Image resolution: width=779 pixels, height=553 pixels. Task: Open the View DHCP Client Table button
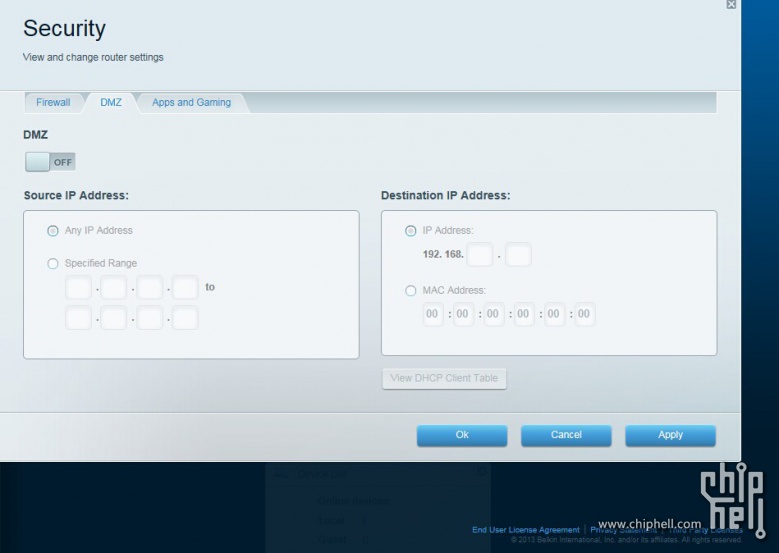[x=444, y=379]
